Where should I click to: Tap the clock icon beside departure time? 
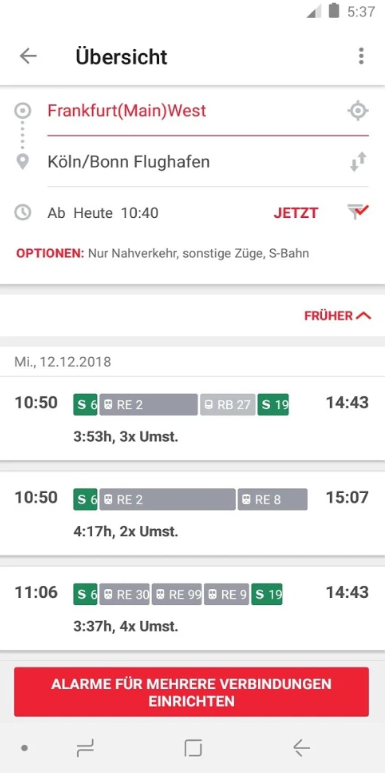tap(23, 212)
